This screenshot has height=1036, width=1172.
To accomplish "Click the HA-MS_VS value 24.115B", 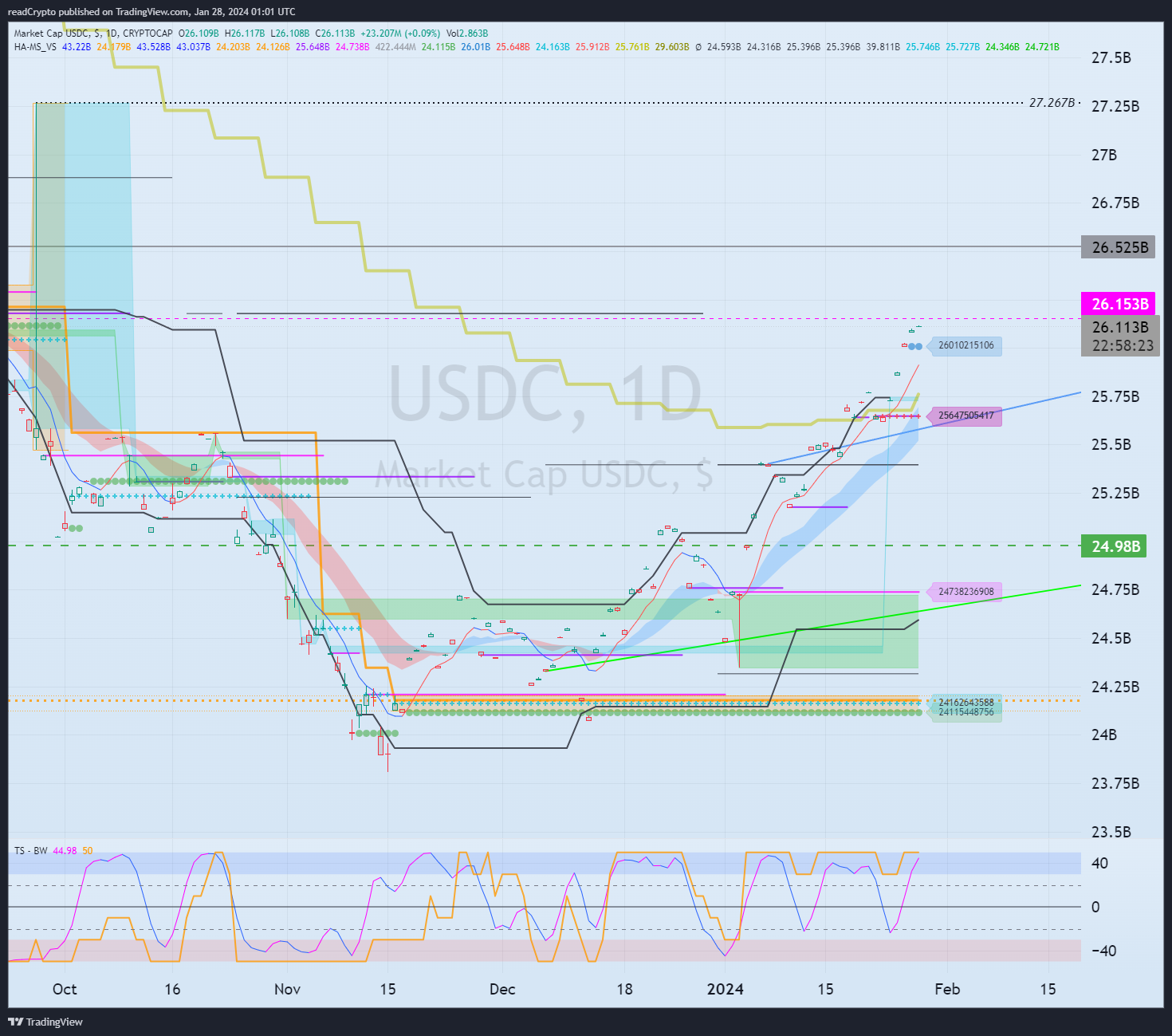I will coord(439,47).
